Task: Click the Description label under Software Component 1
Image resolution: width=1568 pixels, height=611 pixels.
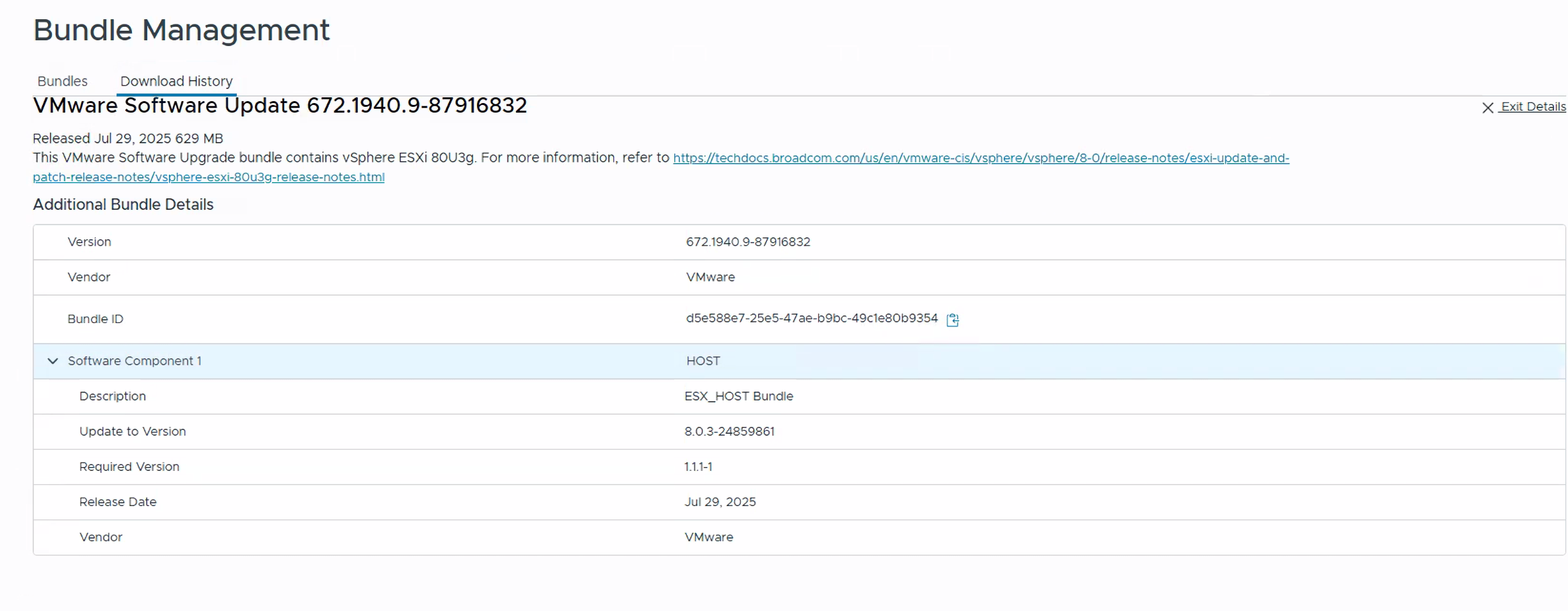Action: pos(113,396)
